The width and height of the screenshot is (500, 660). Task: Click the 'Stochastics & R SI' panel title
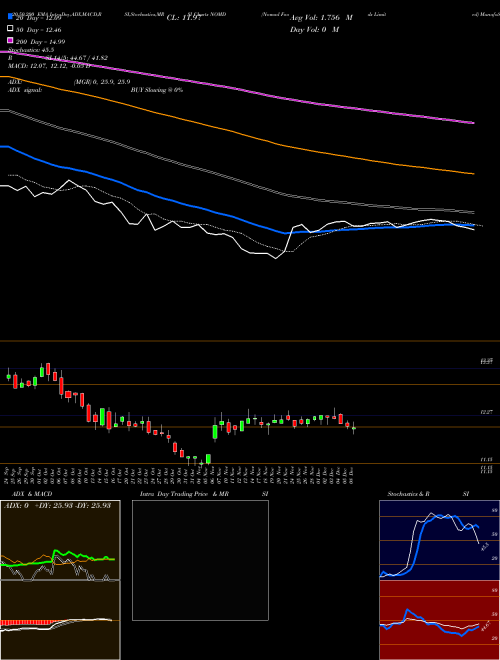pyautogui.click(x=428, y=494)
